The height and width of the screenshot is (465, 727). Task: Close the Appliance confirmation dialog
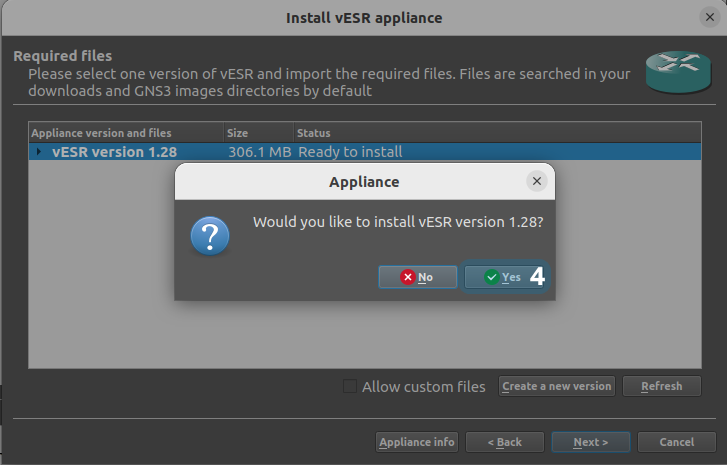coord(537,181)
